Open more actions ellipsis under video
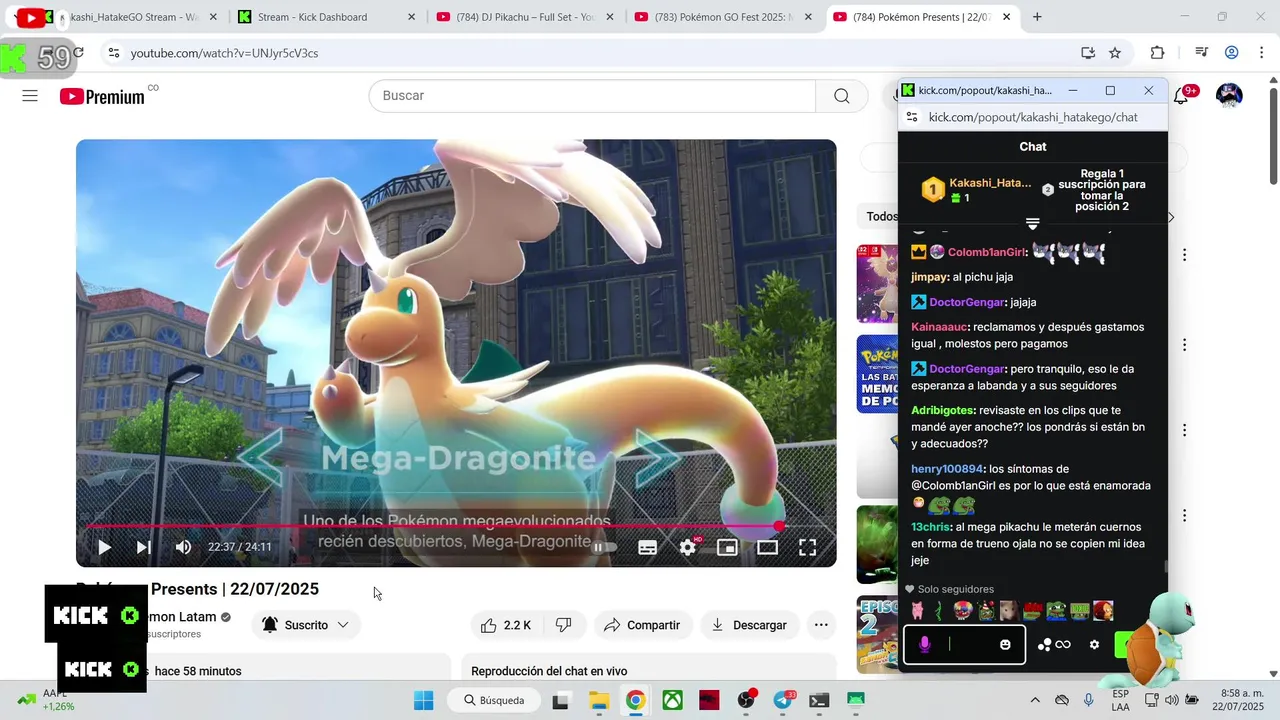Viewport: 1280px width, 720px height. point(821,625)
